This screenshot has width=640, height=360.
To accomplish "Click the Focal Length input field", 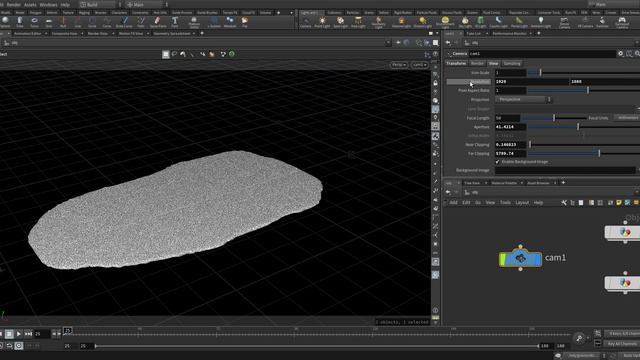I will pyautogui.click(x=507, y=118).
